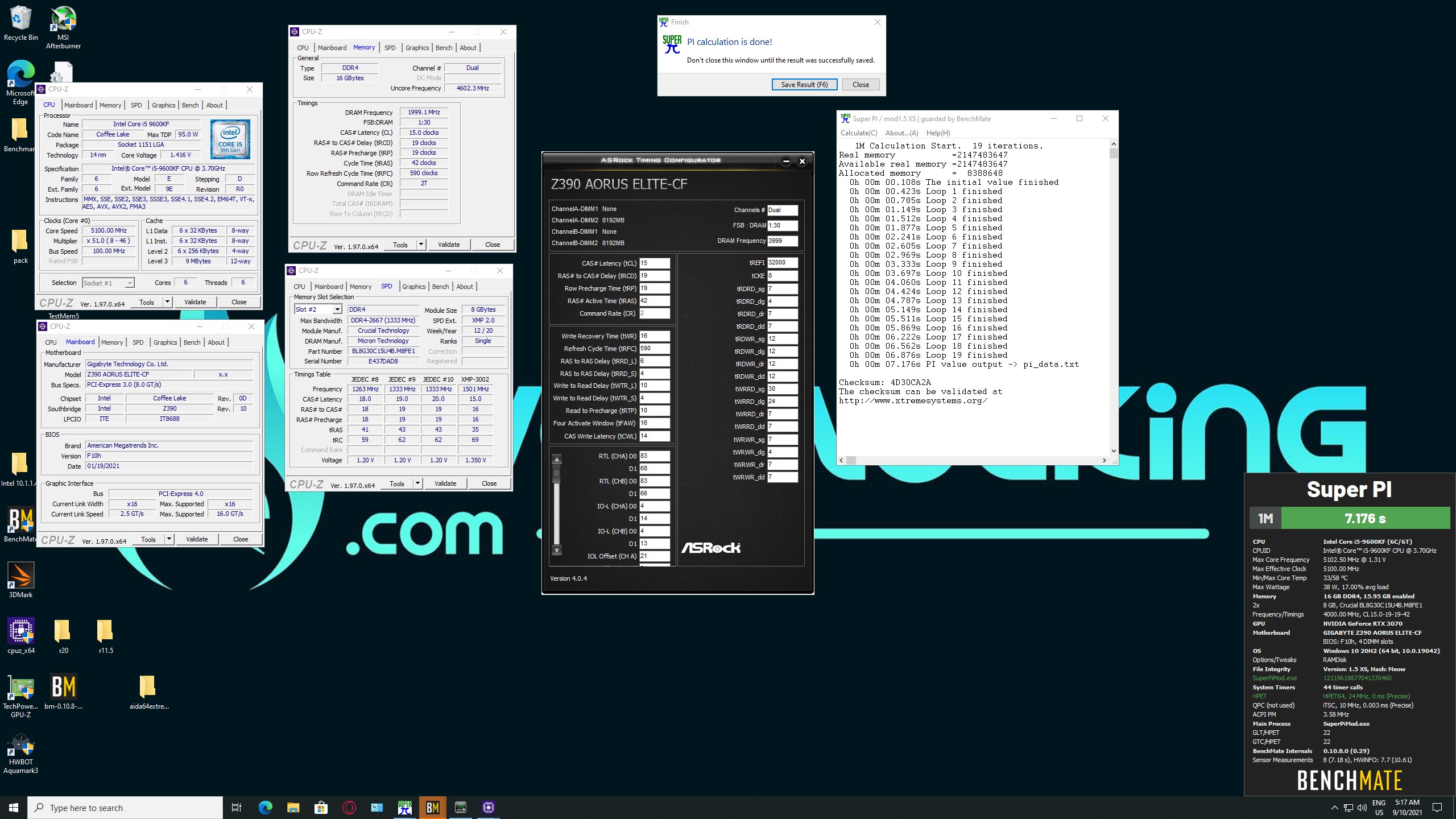Expand Tools arrow in CPU-Z Mainboard window
1456x819 pixels.
pos(169,539)
